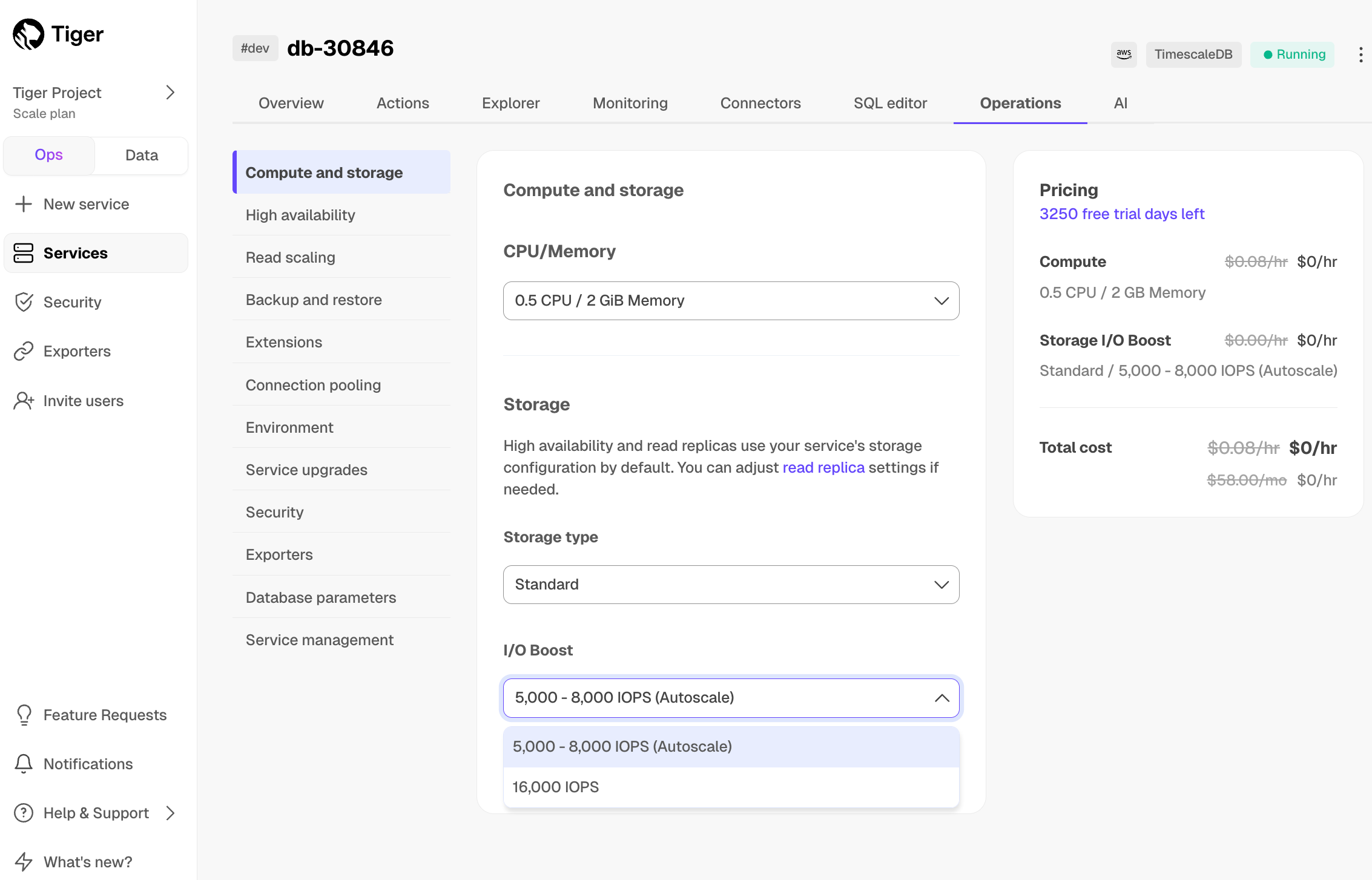Switch to the Monitoring tab
Screen dimensions: 1372x880
pos(630,103)
